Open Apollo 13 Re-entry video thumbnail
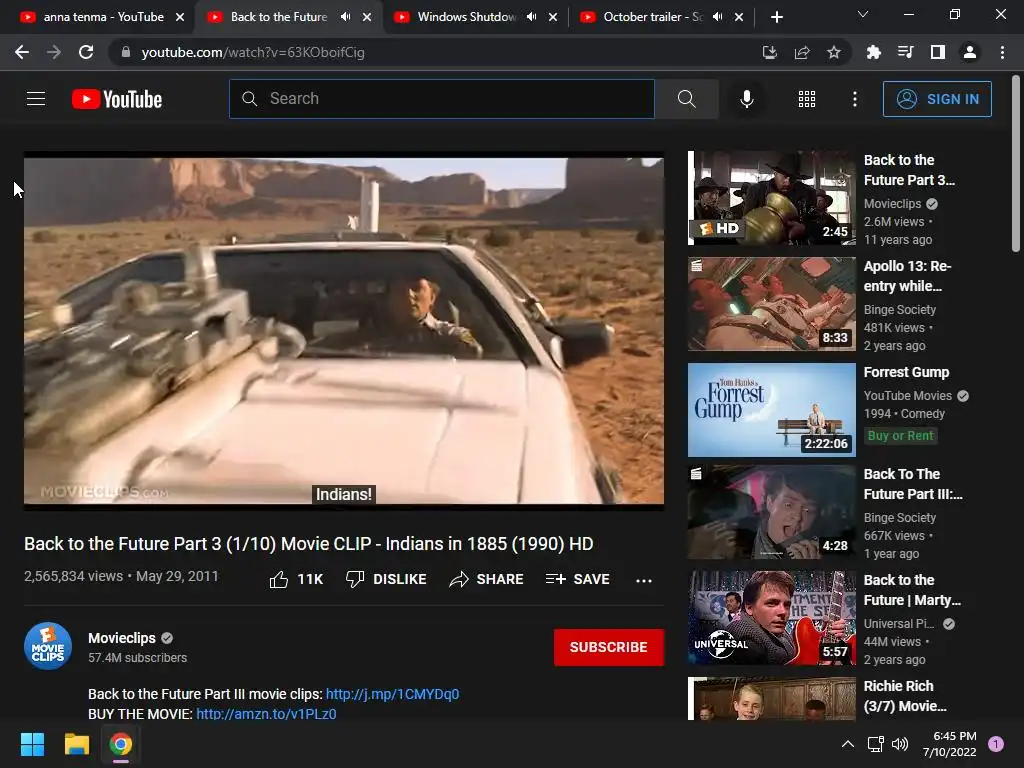 coord(772,304)
